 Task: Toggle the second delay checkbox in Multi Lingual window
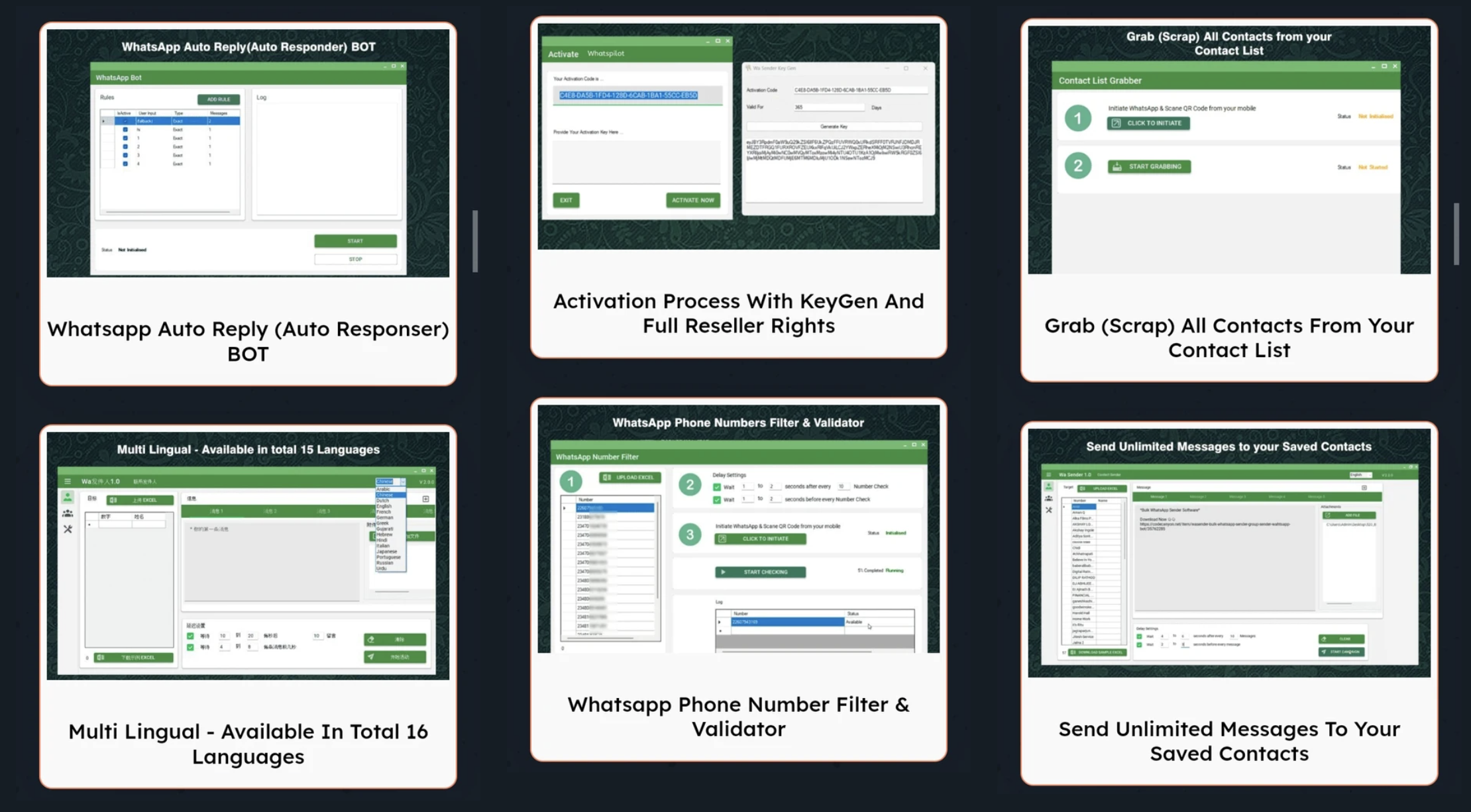(191, 647)
